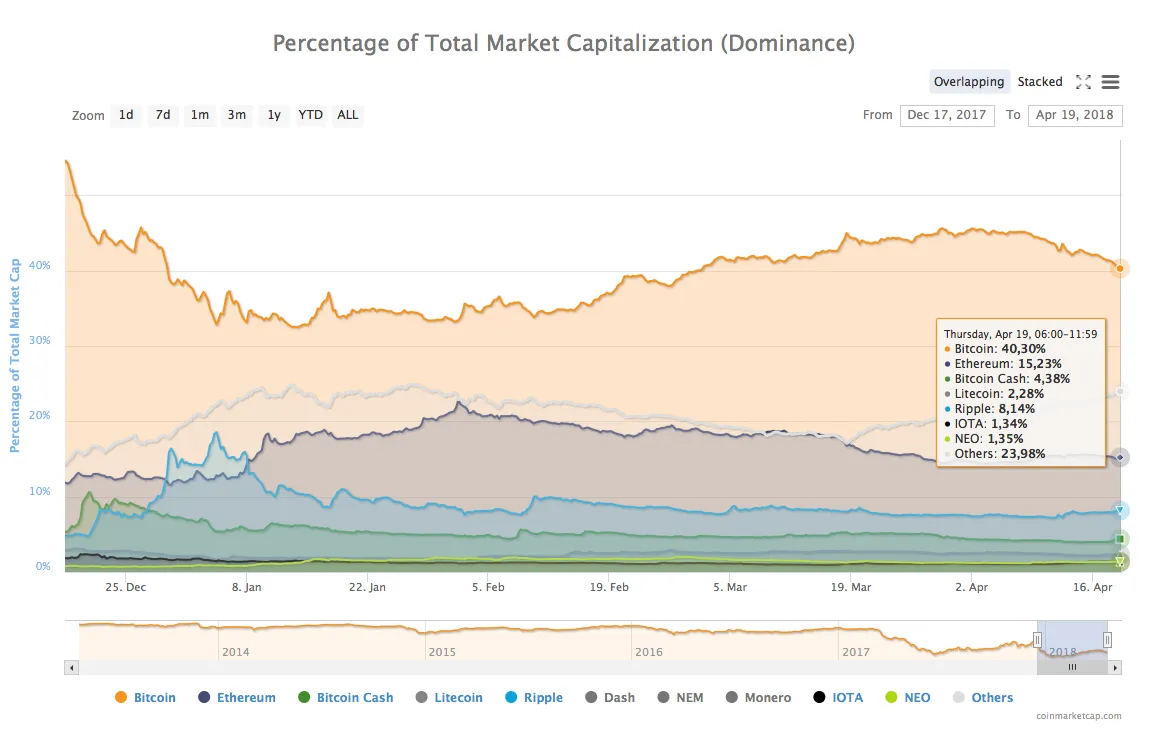Image resolution: width=1153 pixels, height=733 pixels.
Task: Click the '19. Feb' axis label
Action: pyautogui.click(x=609, y=587)
